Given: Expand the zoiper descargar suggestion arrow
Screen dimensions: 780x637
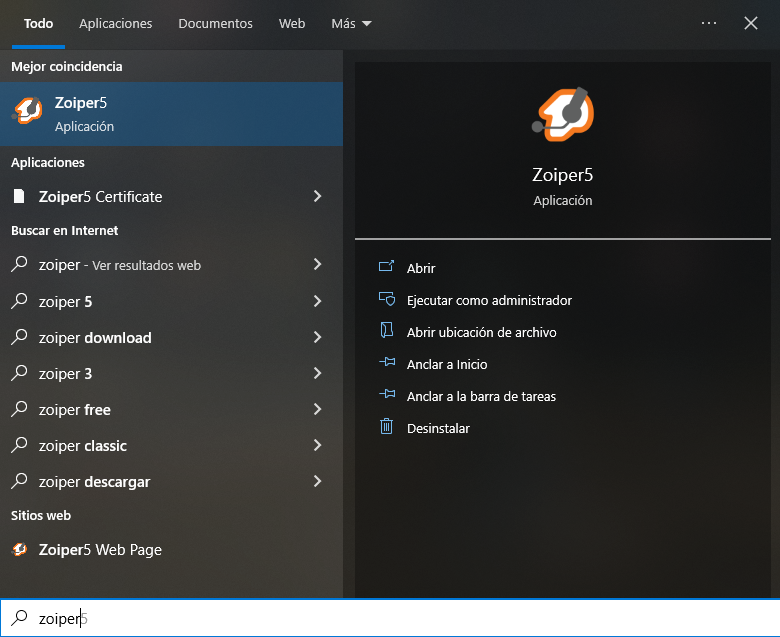Looking at the screenshot, I should [317, 481].
